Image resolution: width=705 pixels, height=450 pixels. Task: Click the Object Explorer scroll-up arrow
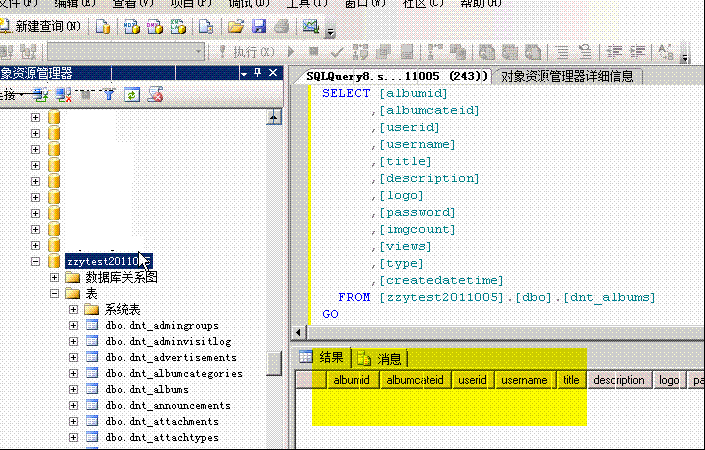(x=274, y=117)
